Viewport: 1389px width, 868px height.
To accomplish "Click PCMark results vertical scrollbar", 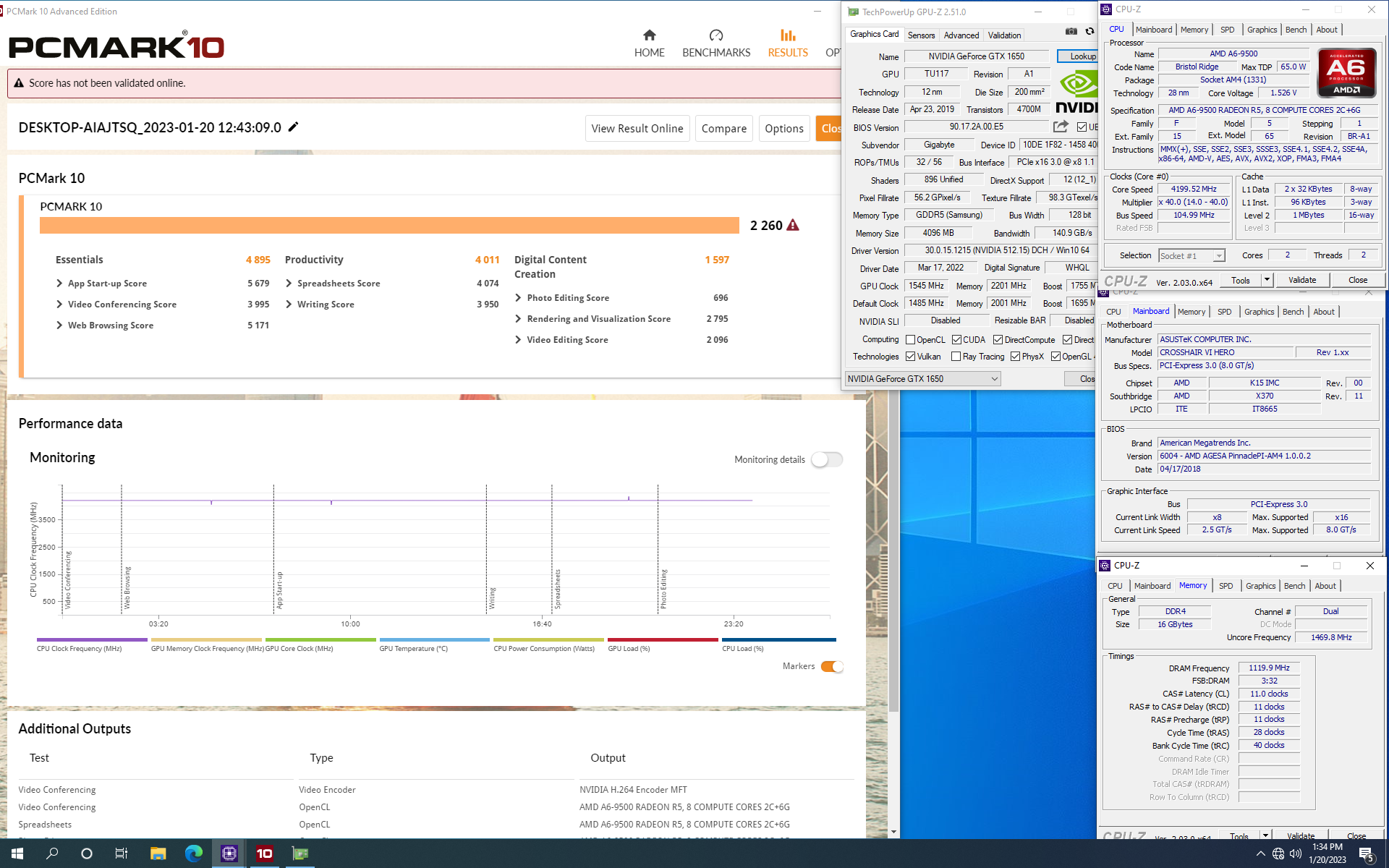I will (893, 550).
